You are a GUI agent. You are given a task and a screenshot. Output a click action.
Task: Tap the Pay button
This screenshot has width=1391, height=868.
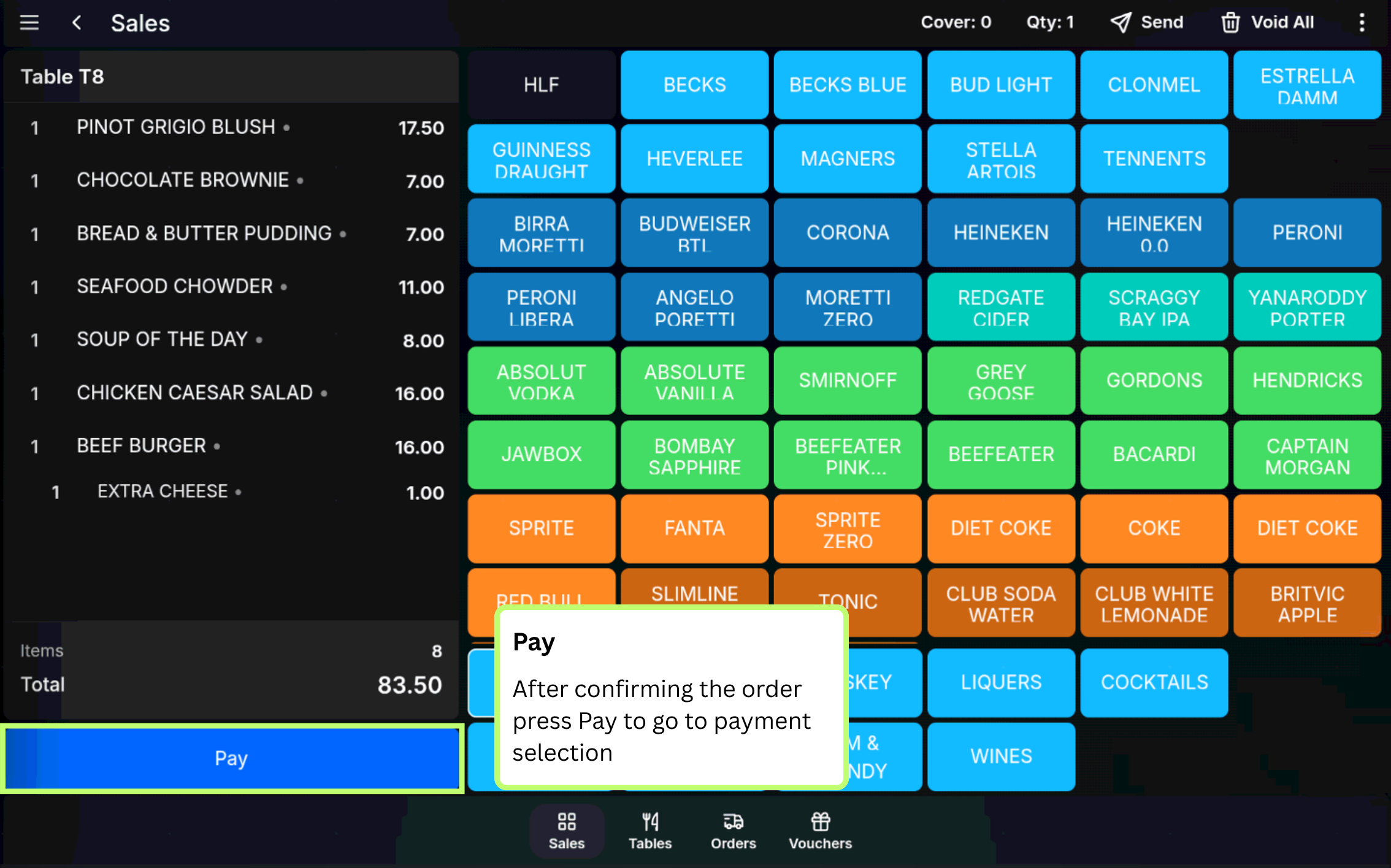pyautogui.click(x=232, y=758)
